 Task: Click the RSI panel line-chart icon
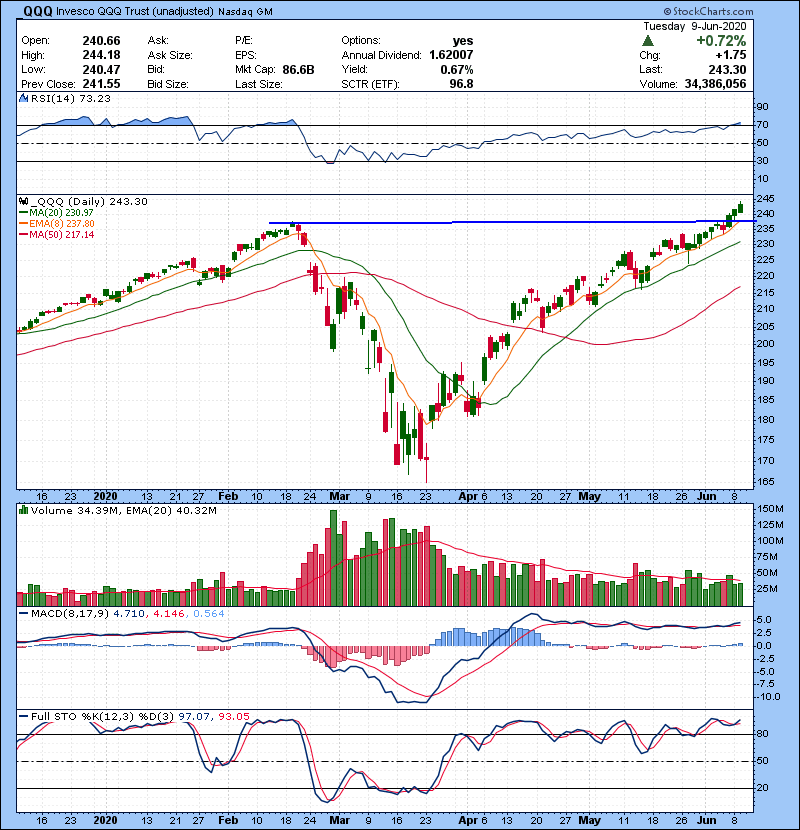[23, 98]
